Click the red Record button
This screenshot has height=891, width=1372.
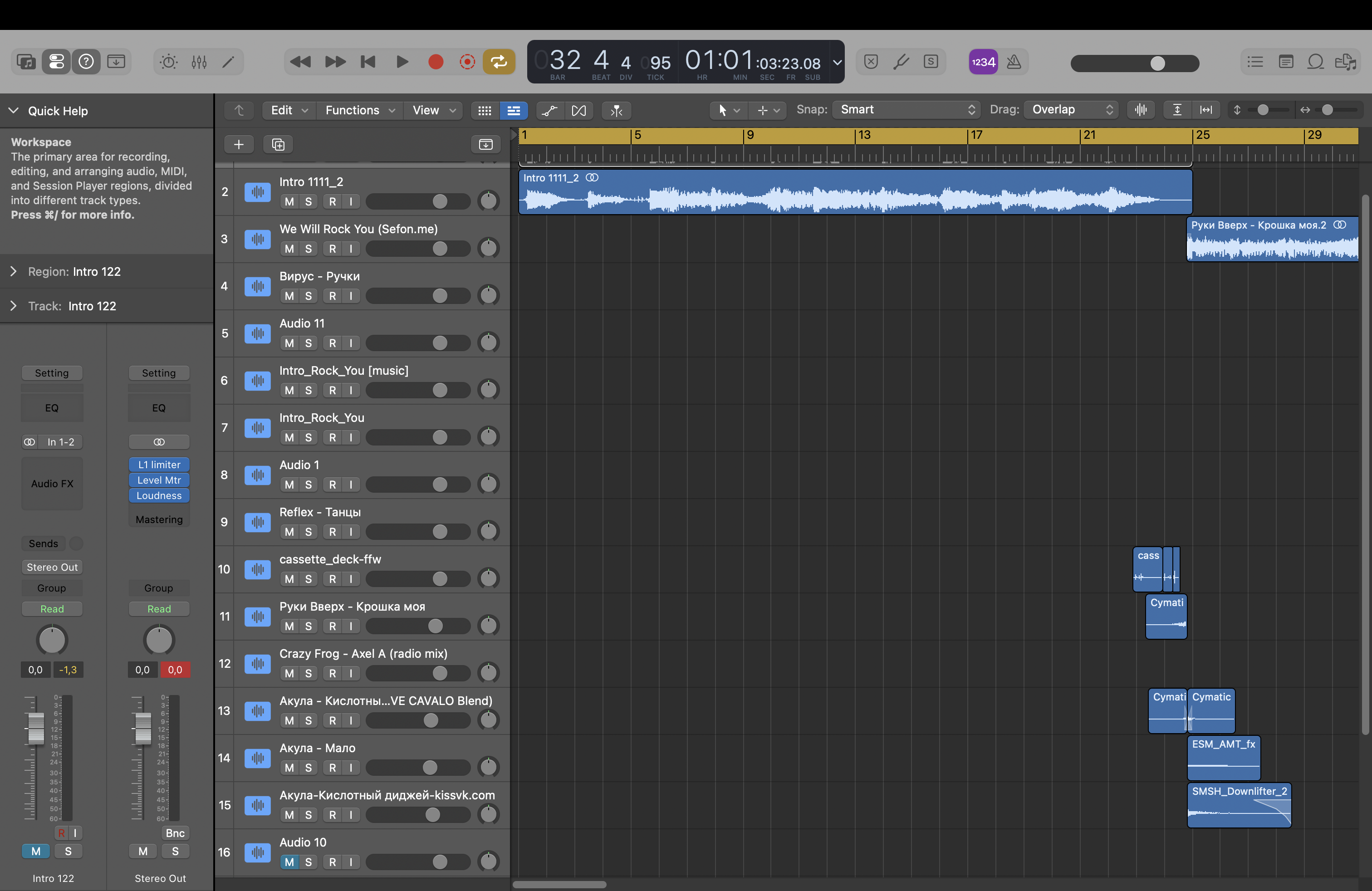(436, 62)
